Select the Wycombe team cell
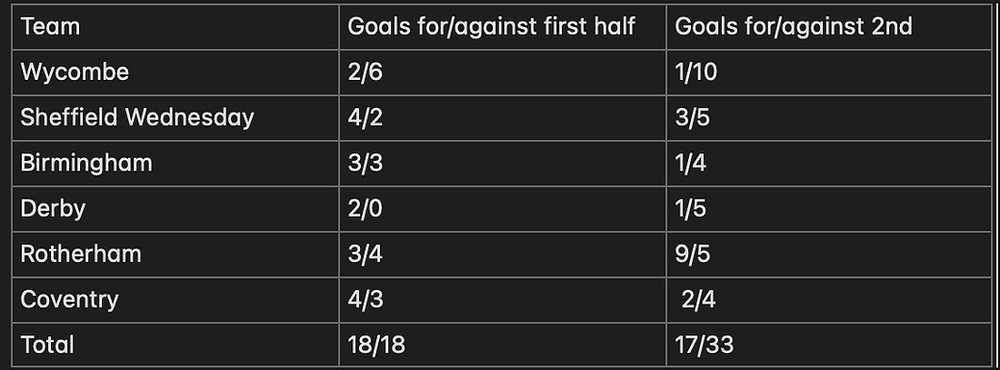The width and height of the screenshot is (1000, 370). pyautogui.click(x=175, y=72)
